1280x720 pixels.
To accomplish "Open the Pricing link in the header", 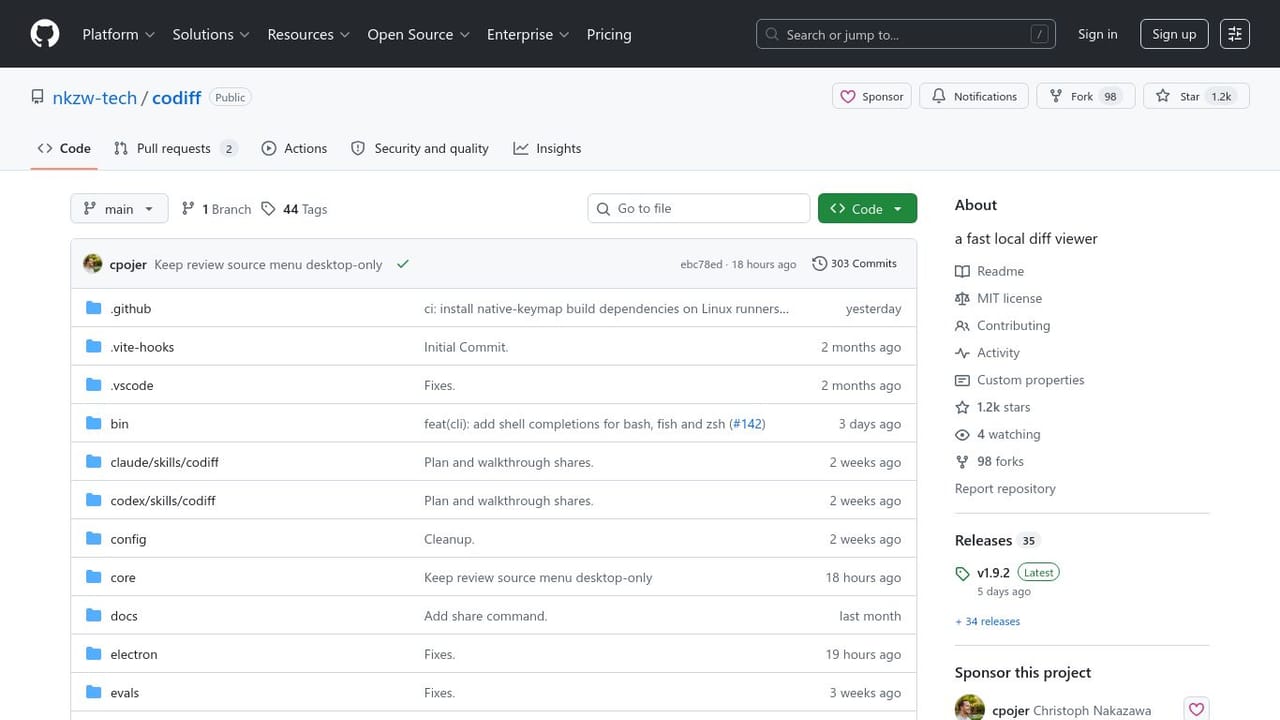I will (609, 34).
